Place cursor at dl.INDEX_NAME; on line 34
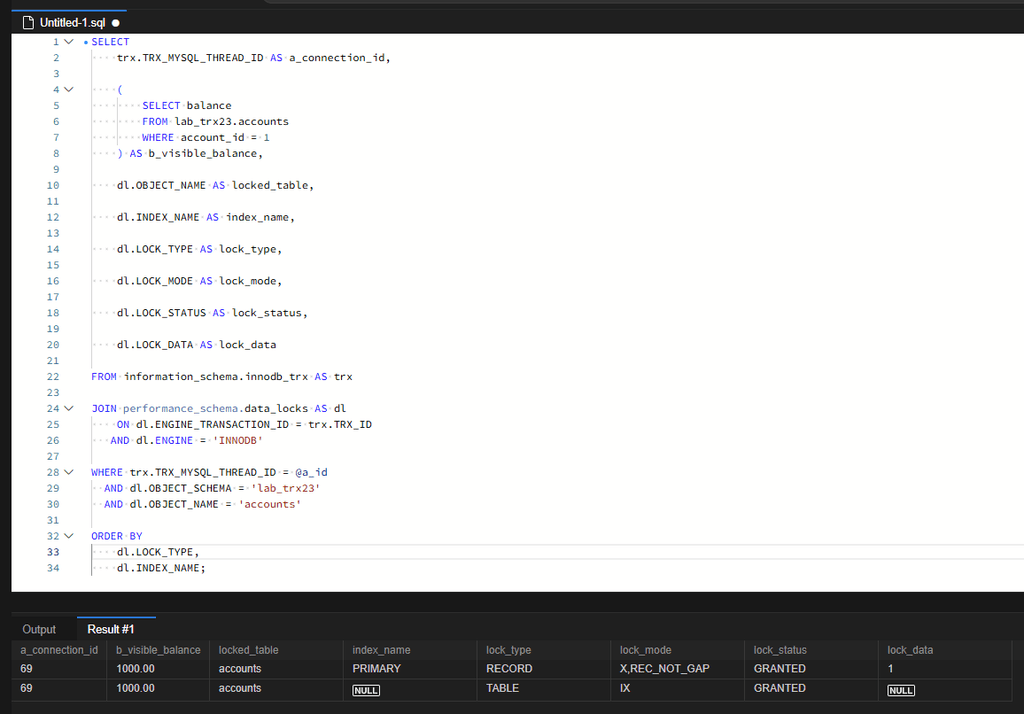Image resolution: width=1024 pixels, height=714 pixels. 161,568
